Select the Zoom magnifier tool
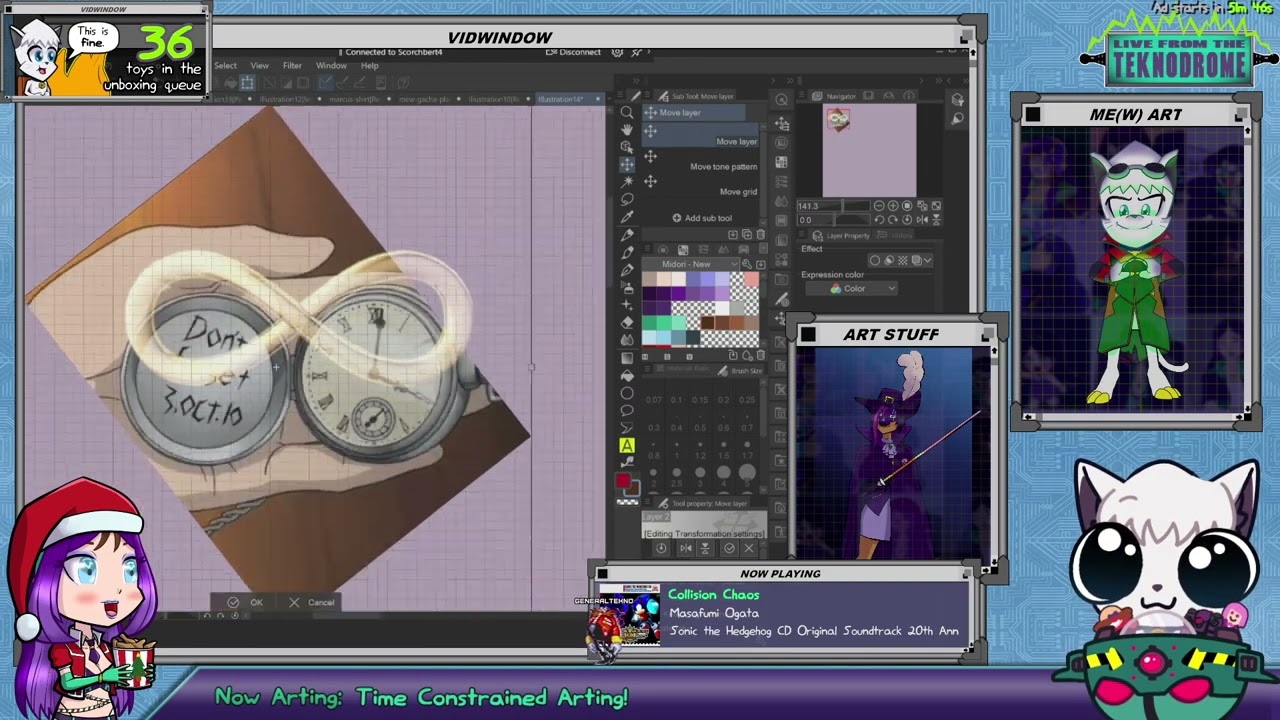 [x=627, y=112]
